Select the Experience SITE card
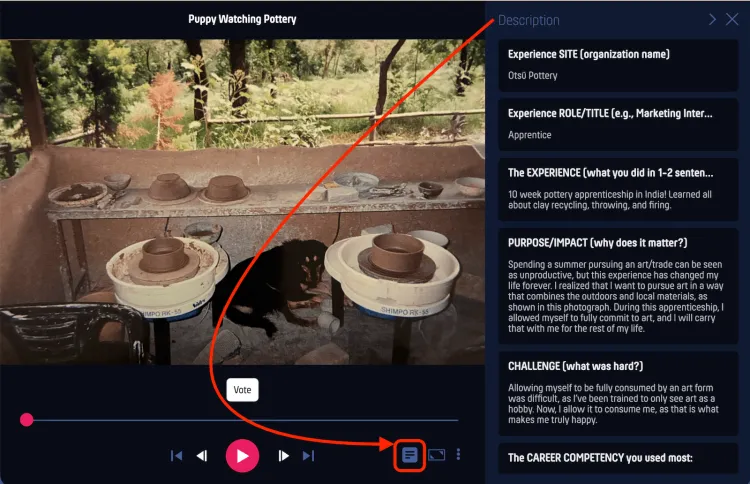 (x=618, y=65)
